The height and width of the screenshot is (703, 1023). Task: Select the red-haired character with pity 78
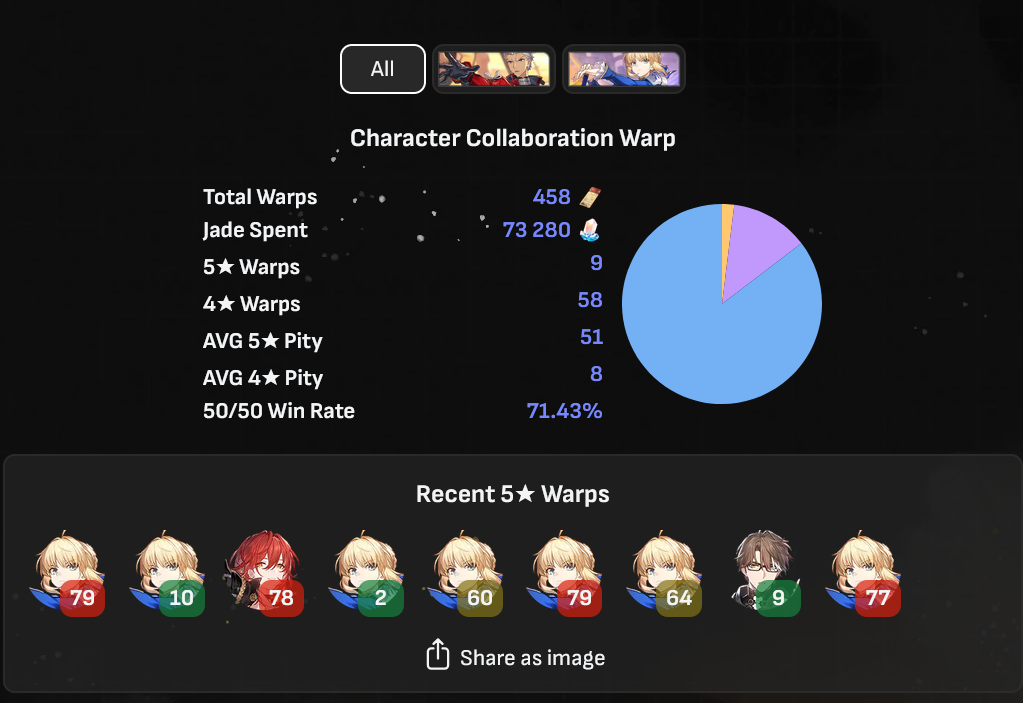tap(264, 572)
